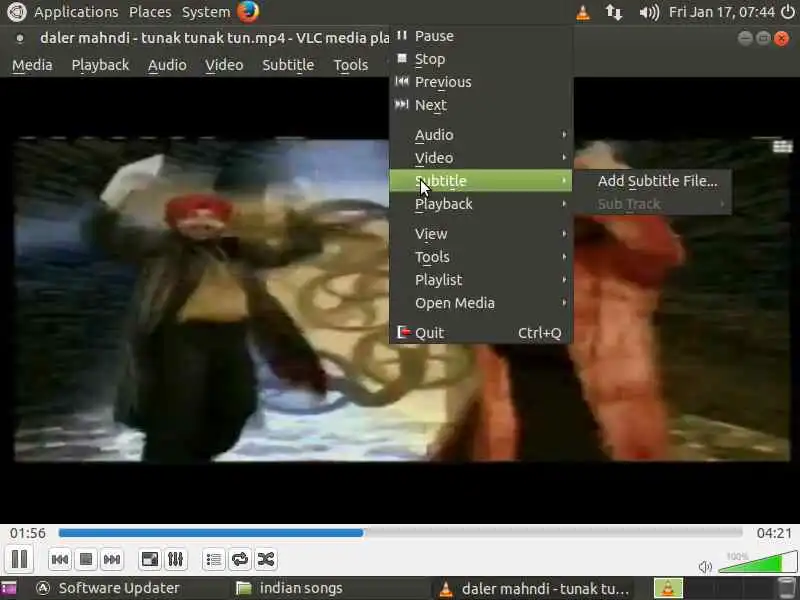Viewport: 800px width, 600px height.
Task: Select Stop in the context menu
Action: pos(481,59)
